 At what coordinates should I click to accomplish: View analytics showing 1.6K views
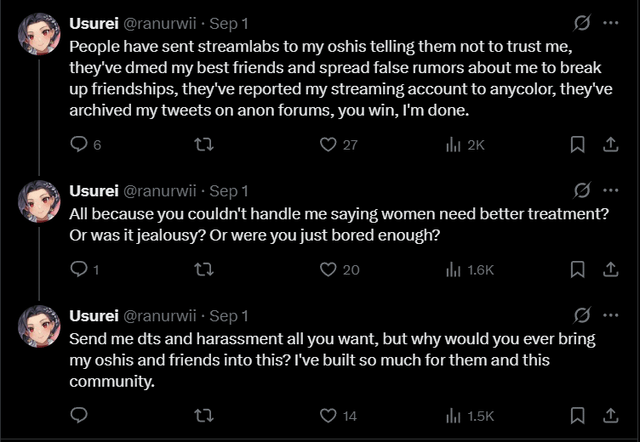[453, 269]
